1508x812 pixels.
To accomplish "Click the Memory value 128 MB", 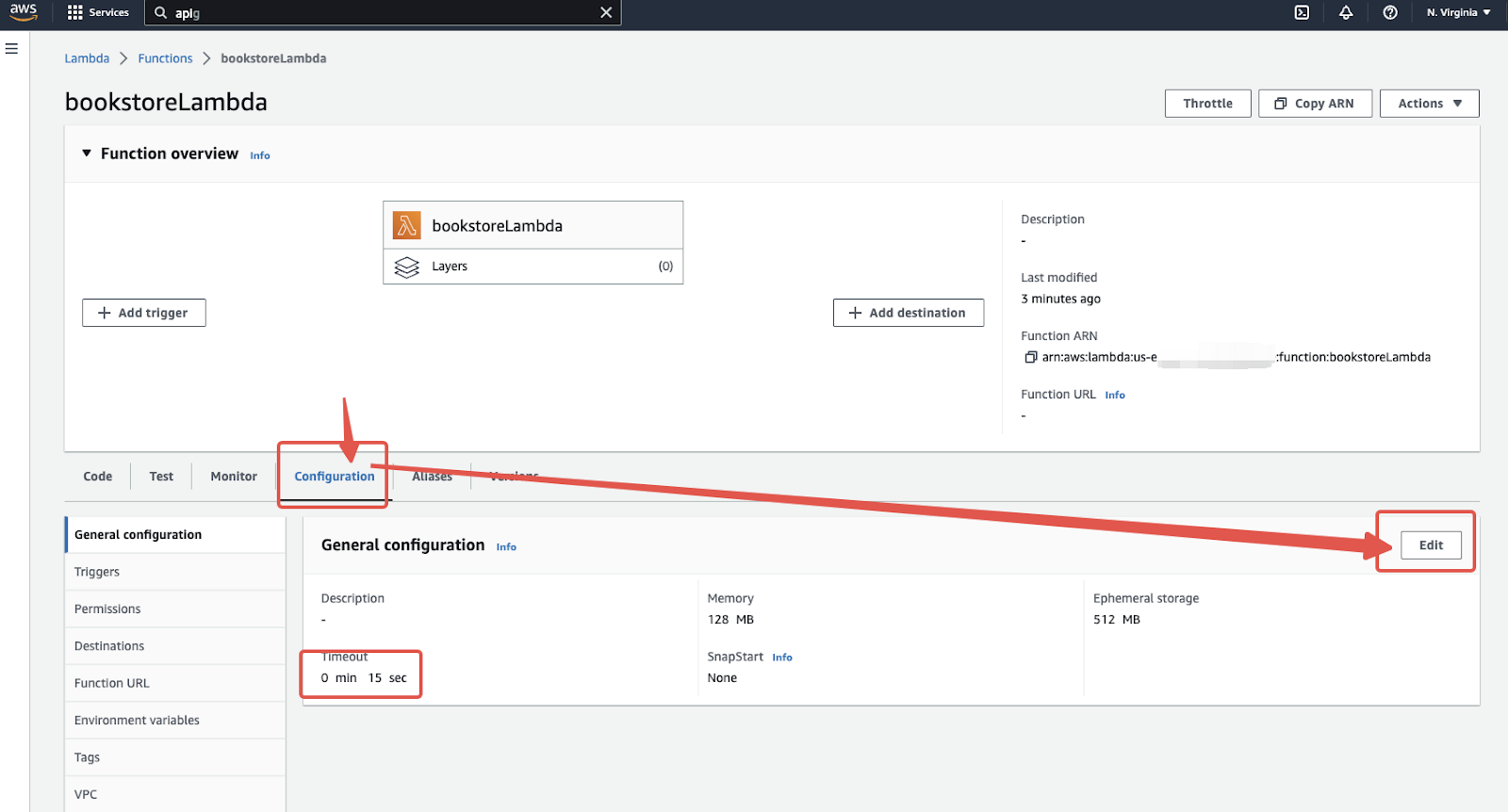I will tap(730, 620).
